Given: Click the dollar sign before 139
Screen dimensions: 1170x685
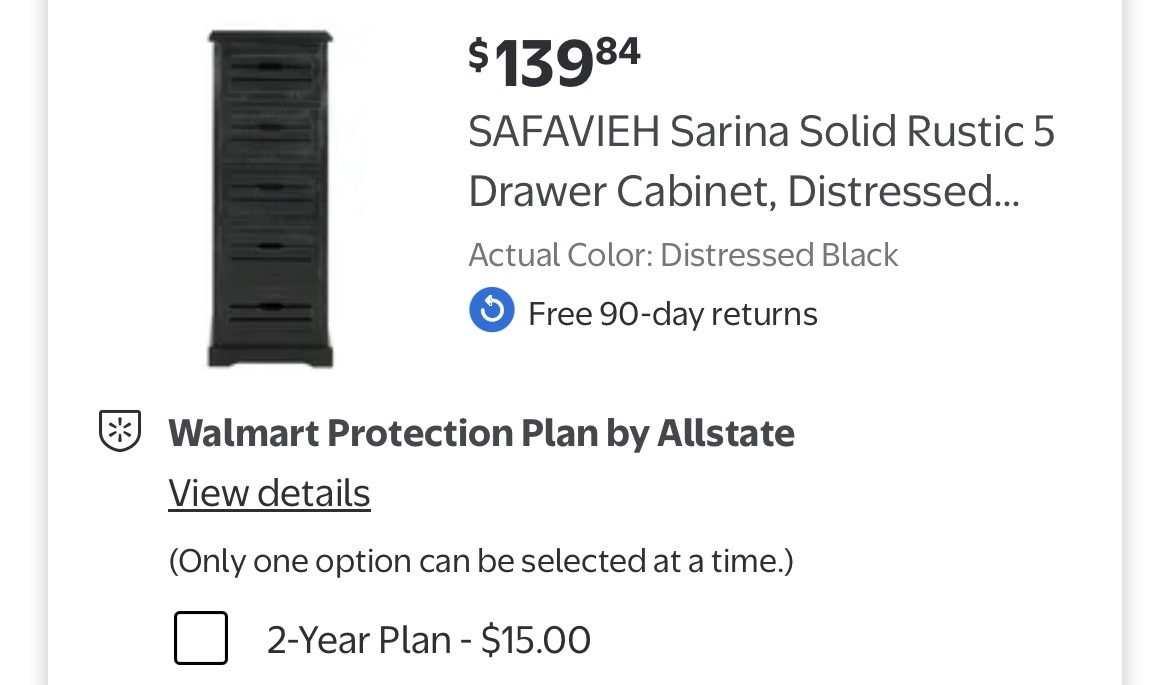Looking at the screenshot, I should click(x=479, y=54).
